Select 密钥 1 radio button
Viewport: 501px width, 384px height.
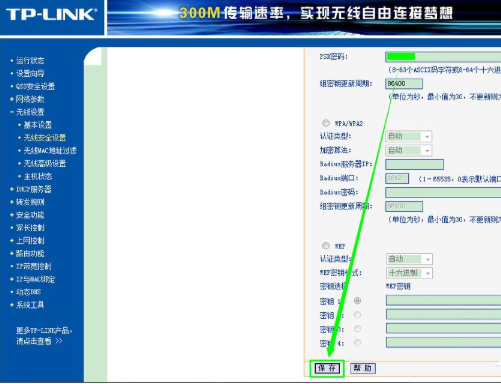pos(357,301)
